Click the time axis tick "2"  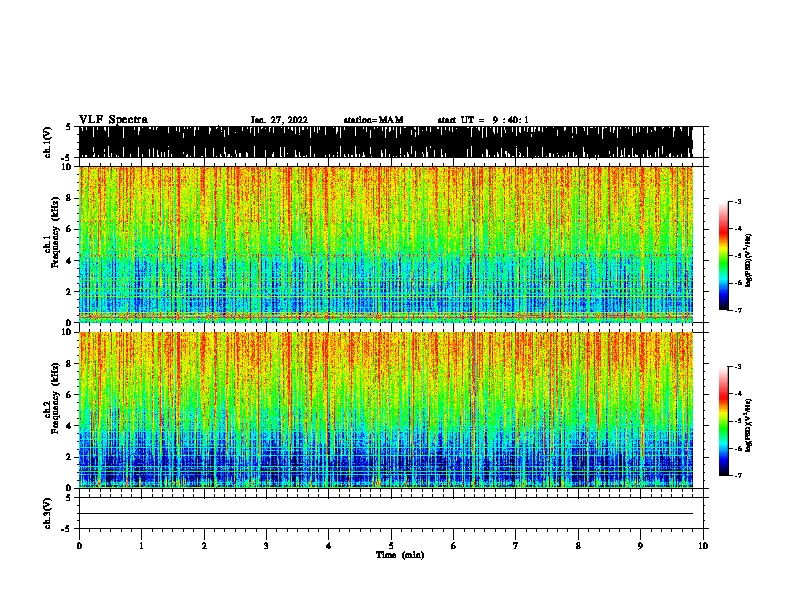pos(204,546)
